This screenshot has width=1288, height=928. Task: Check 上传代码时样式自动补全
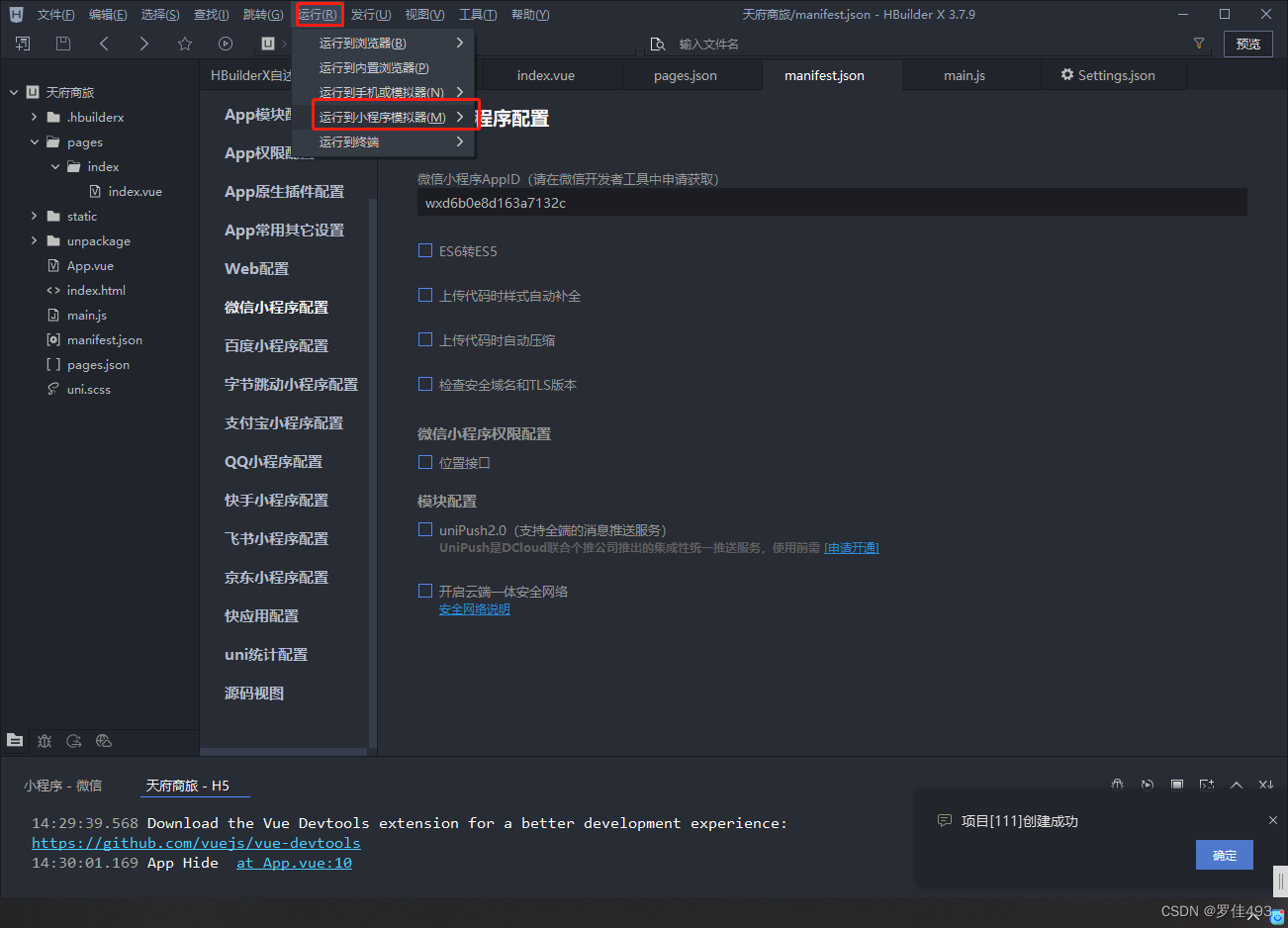425,295
